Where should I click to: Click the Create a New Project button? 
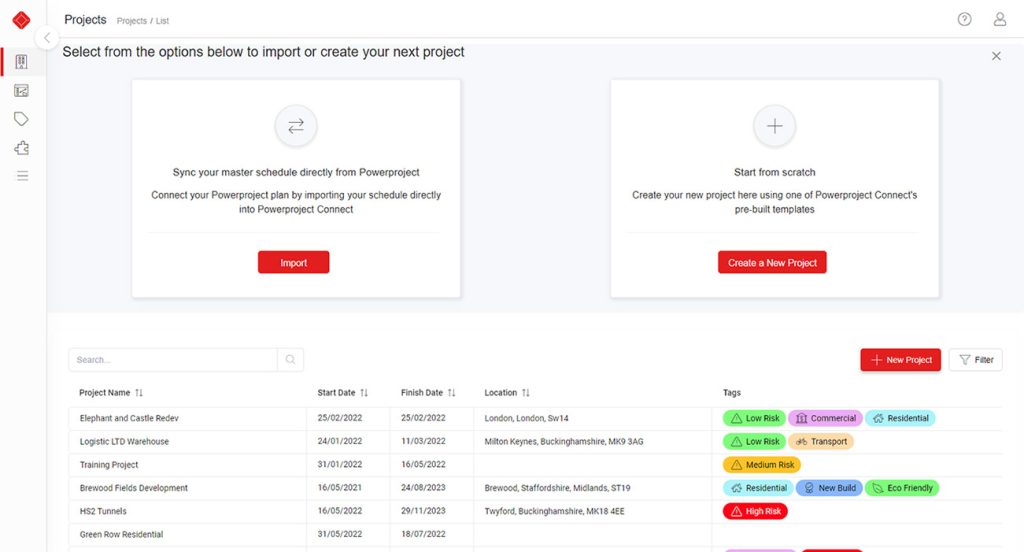(772, 262)
